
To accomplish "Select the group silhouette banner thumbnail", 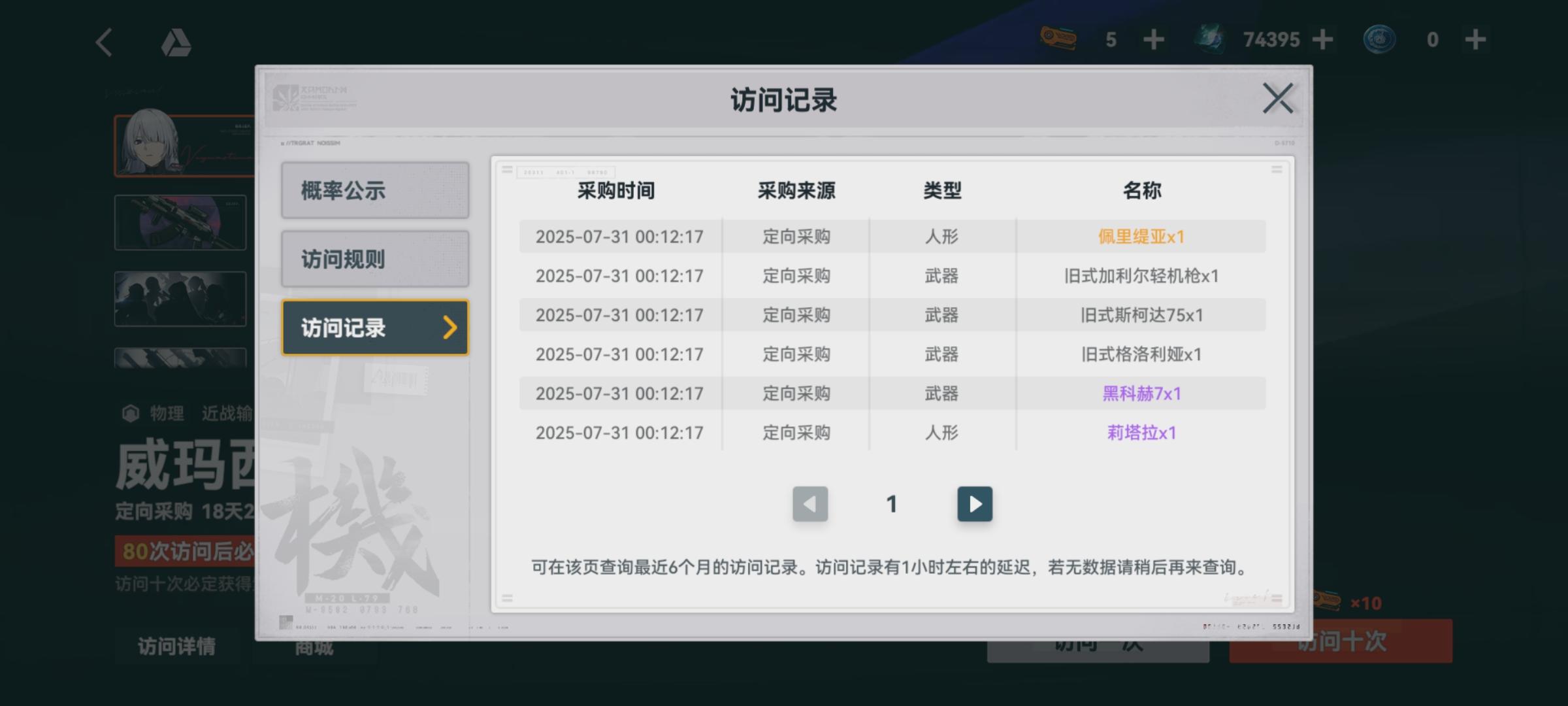I will (180, 299).
